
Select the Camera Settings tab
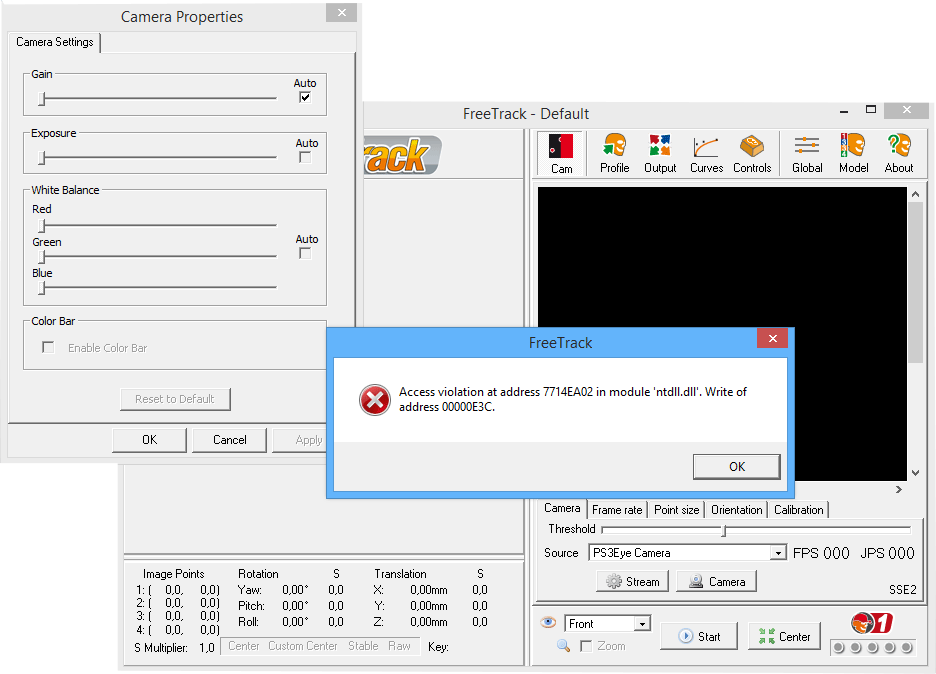coord(55,42)
